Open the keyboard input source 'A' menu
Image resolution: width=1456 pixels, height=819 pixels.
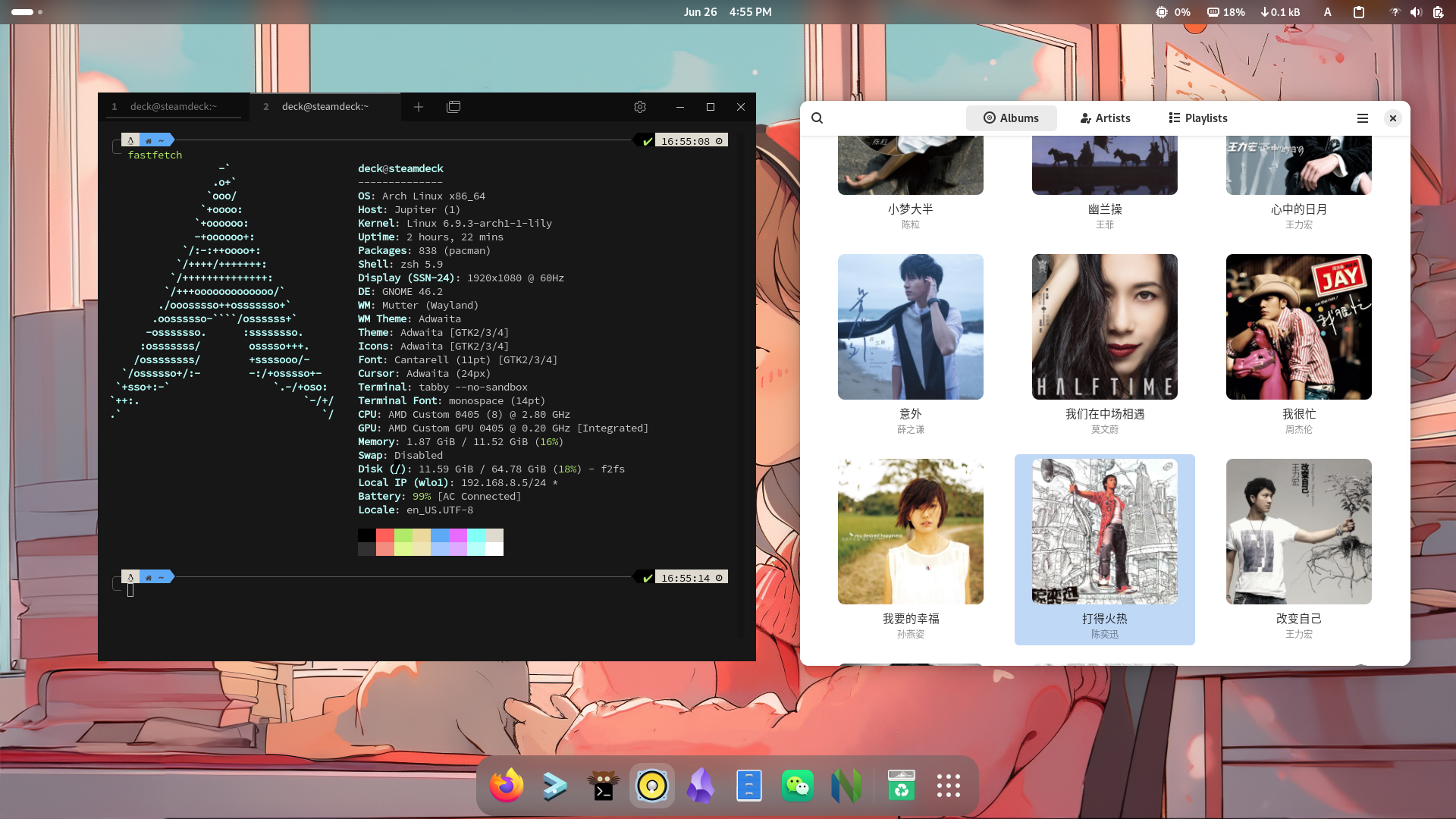point(1327,12)
